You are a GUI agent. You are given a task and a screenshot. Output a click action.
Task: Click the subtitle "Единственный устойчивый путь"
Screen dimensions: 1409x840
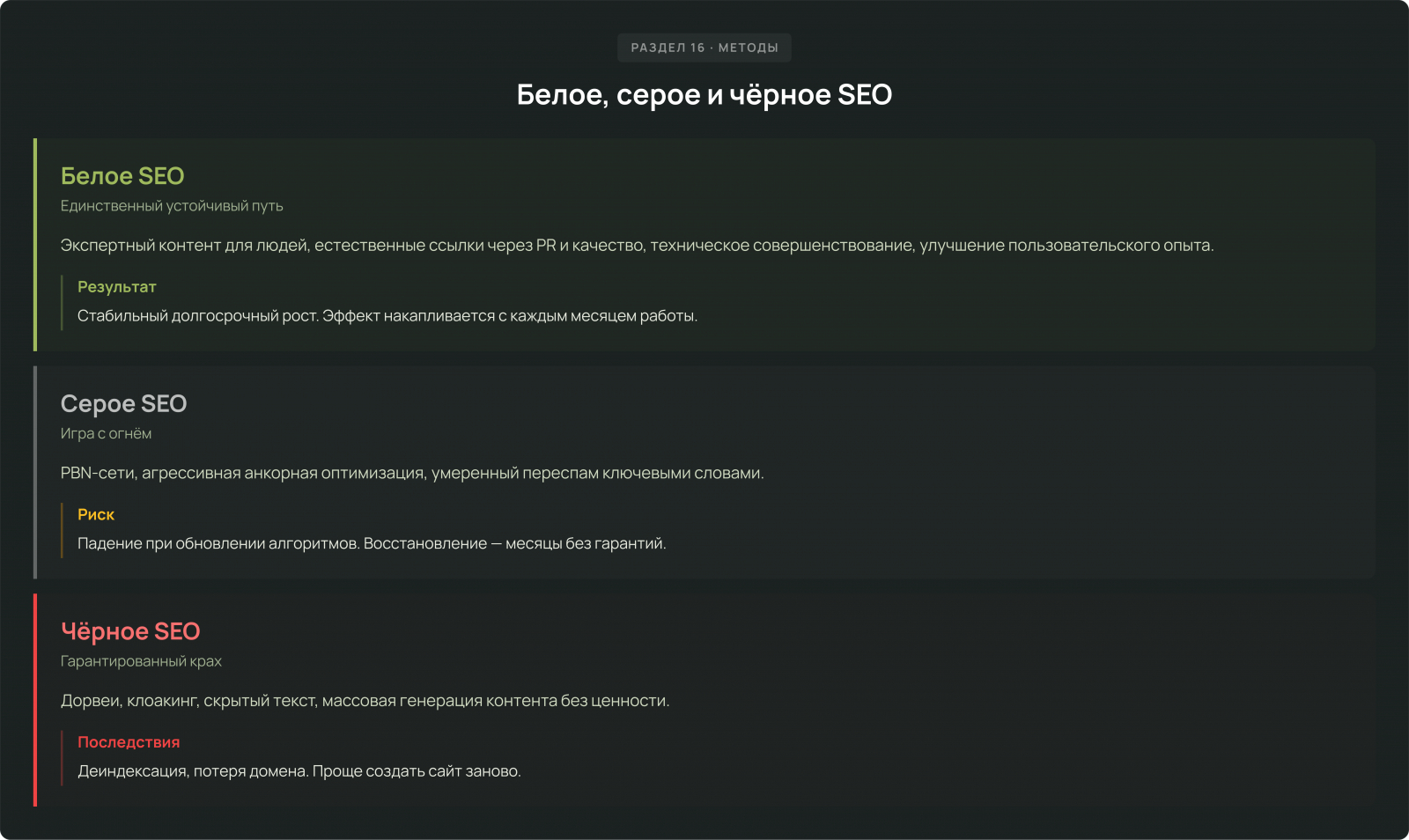click(172, 206)
